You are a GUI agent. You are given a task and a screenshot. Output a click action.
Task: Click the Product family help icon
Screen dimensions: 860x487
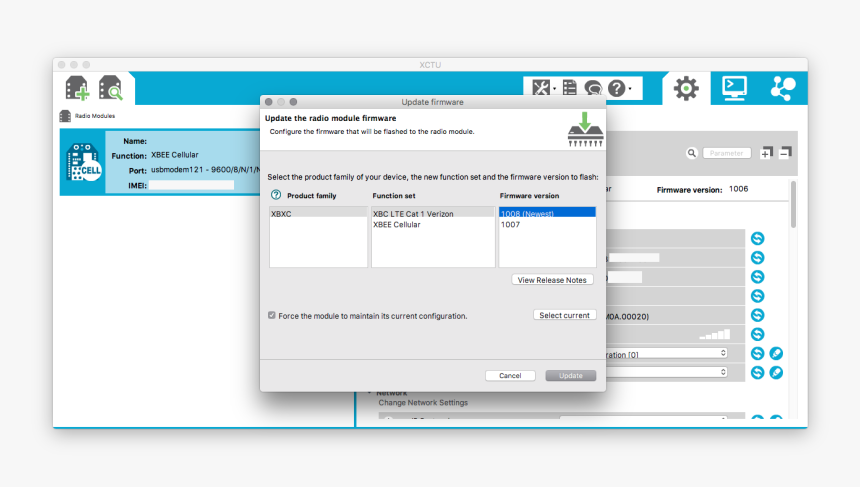276,195
